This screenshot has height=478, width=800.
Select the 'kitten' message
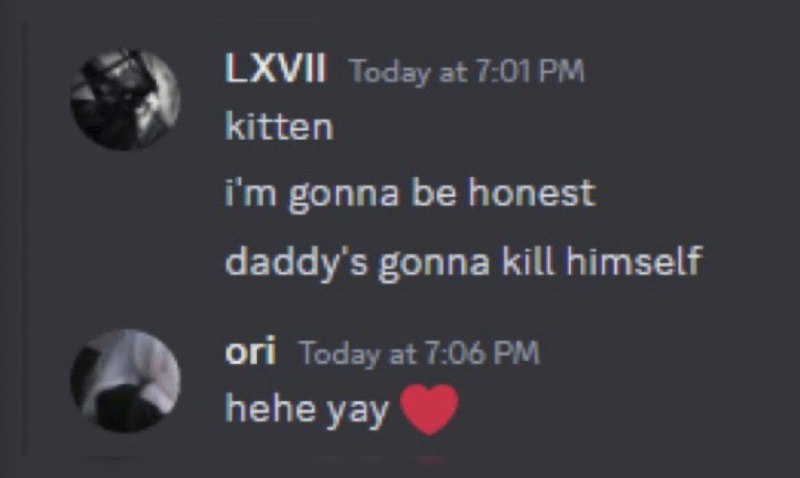279,126
